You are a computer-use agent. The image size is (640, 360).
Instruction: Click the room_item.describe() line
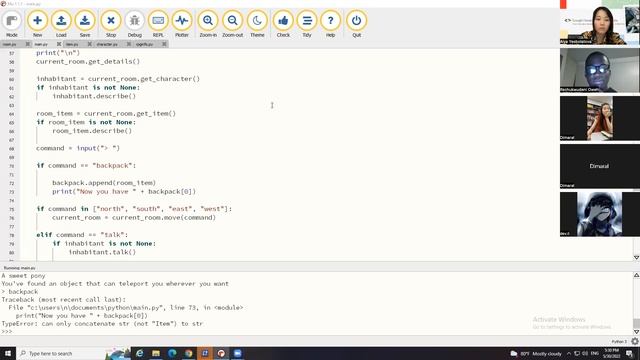[92, 131]
